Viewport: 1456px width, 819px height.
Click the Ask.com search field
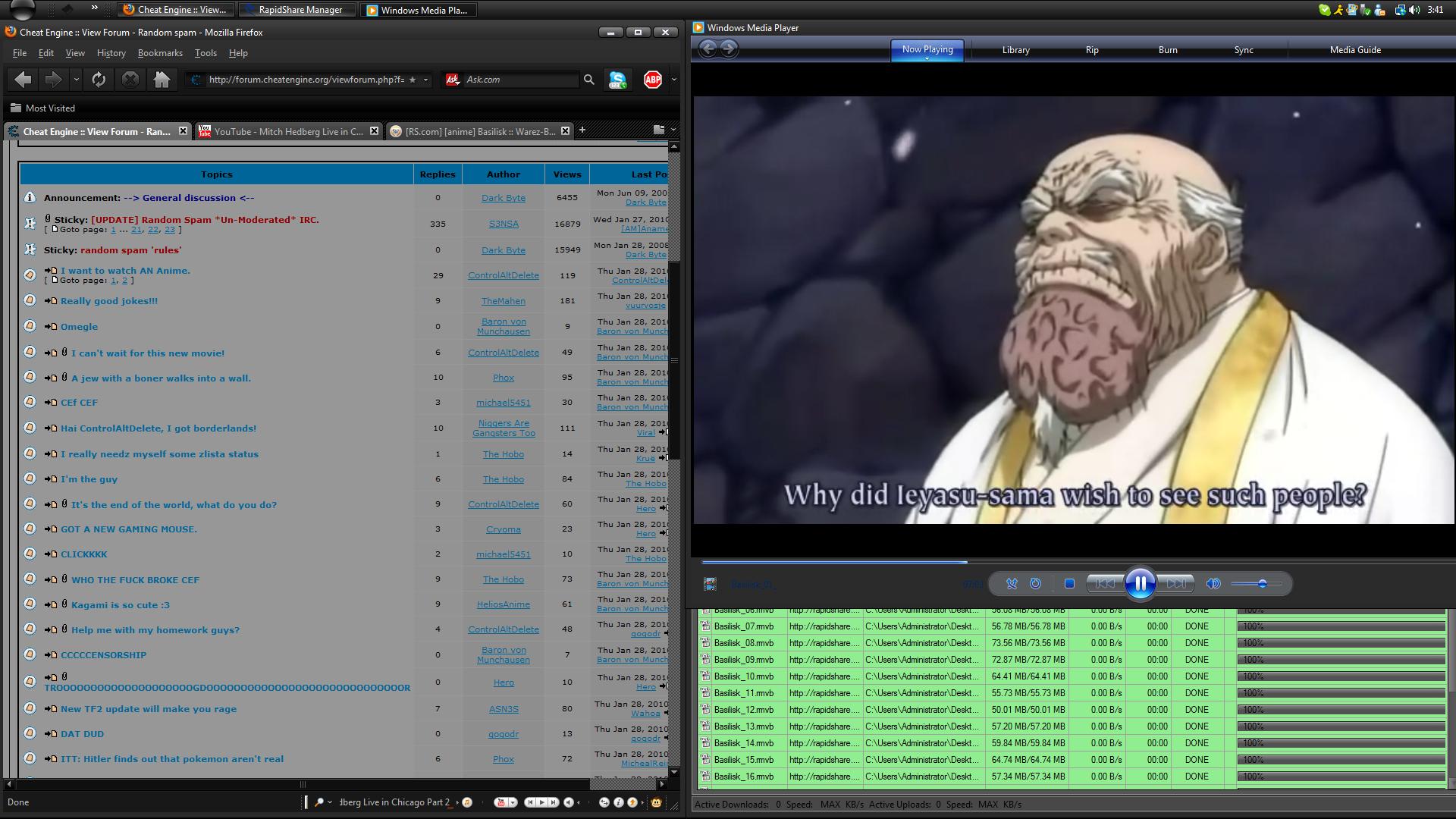coord(520,80)
